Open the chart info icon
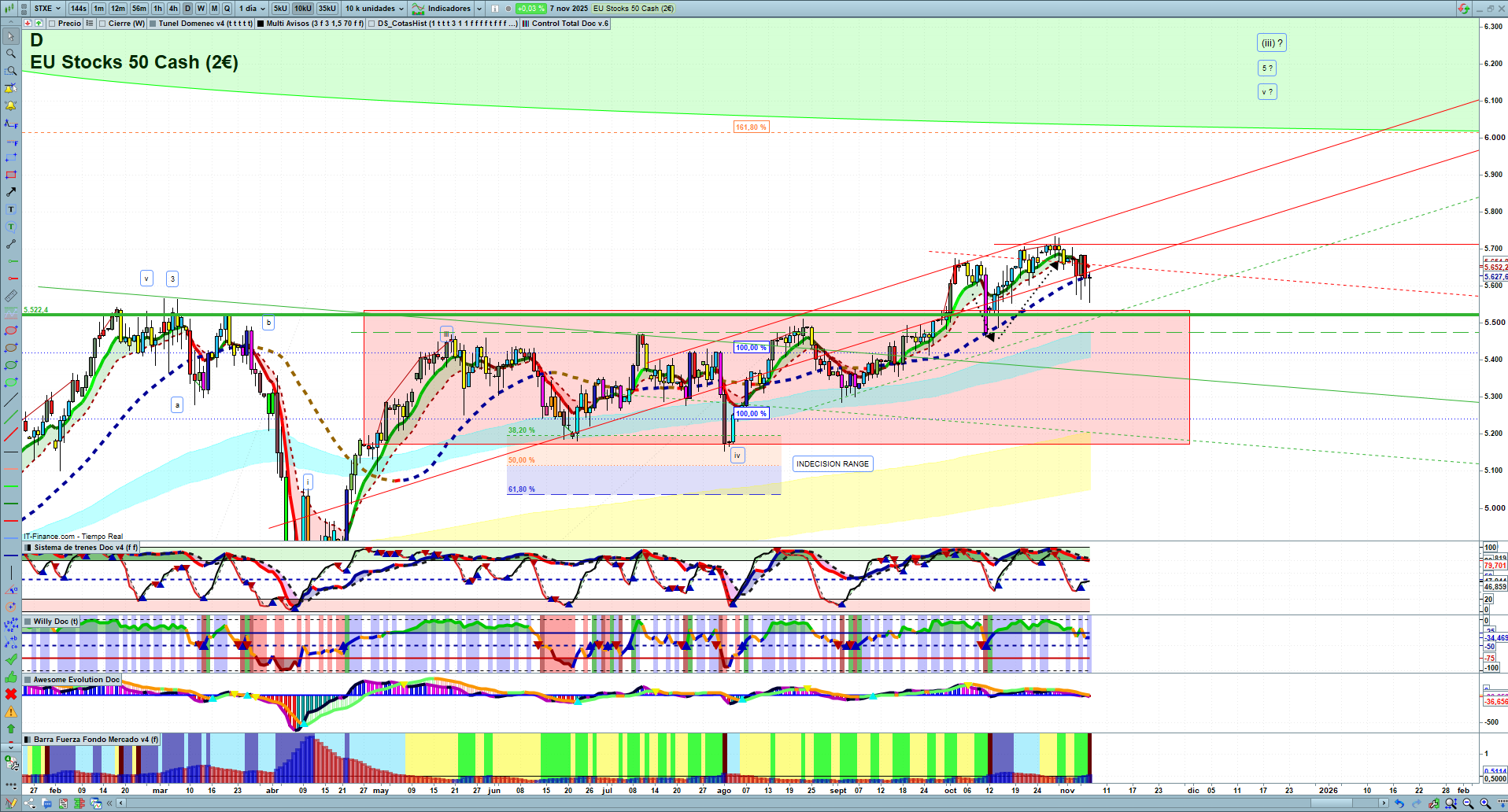1508x812 pixels. coord(494,9)
